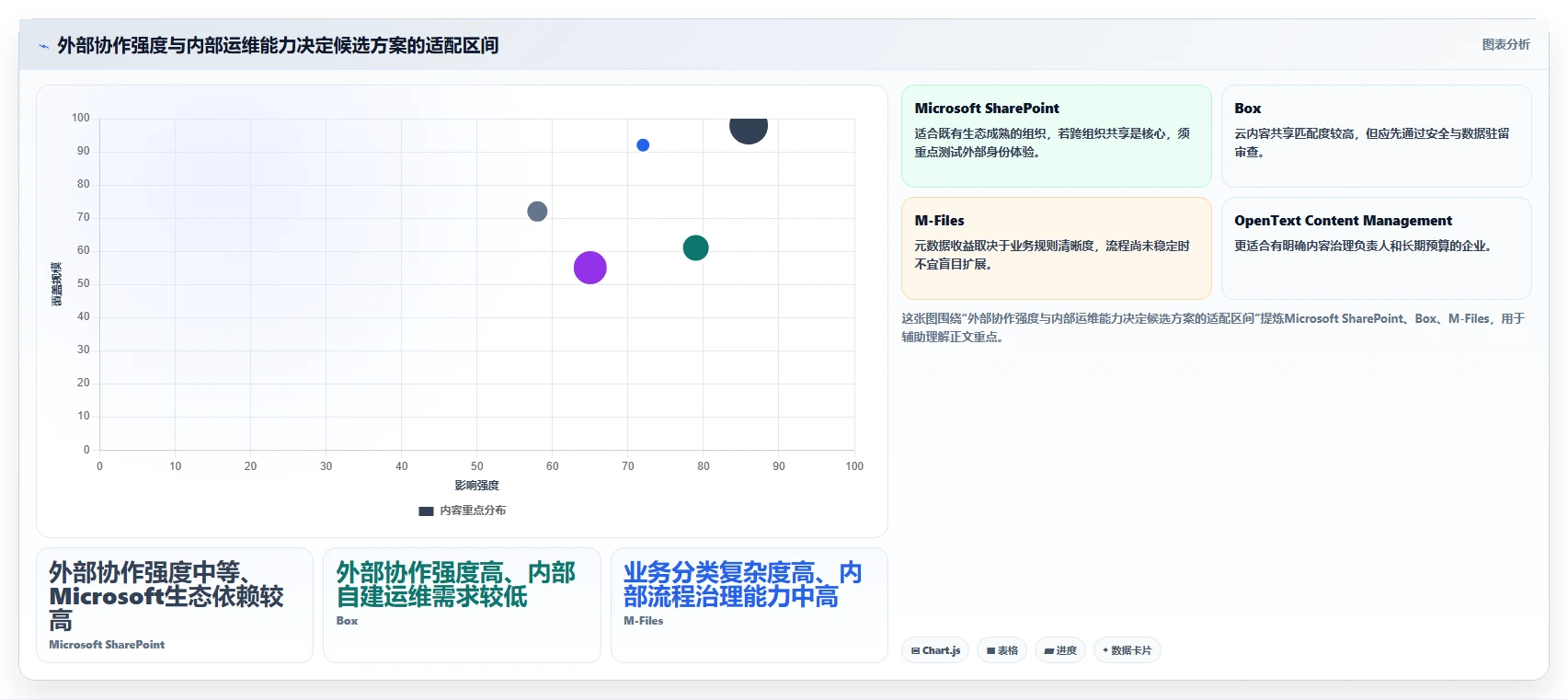The image size is (1568, 700).
Task: Select the teal green bubble in the chart
Action: (x=695, y=247)
